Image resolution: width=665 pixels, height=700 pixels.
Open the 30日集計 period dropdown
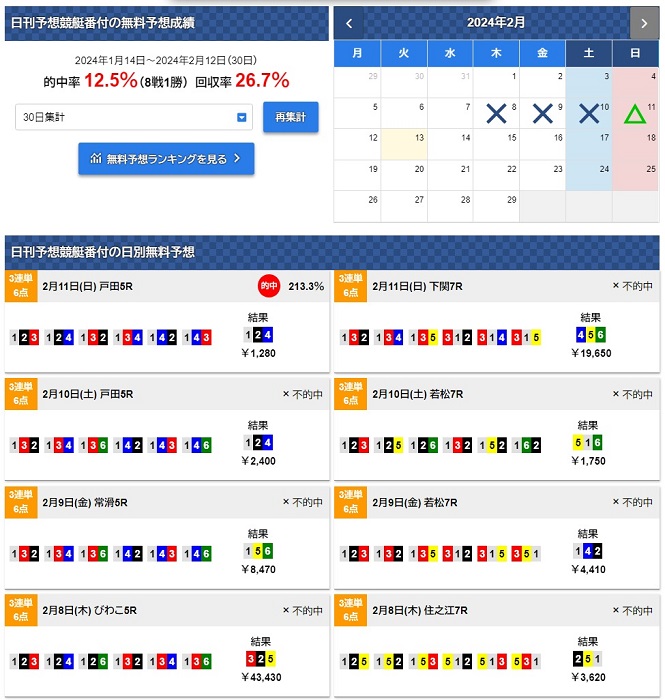[x=135, y=118]
